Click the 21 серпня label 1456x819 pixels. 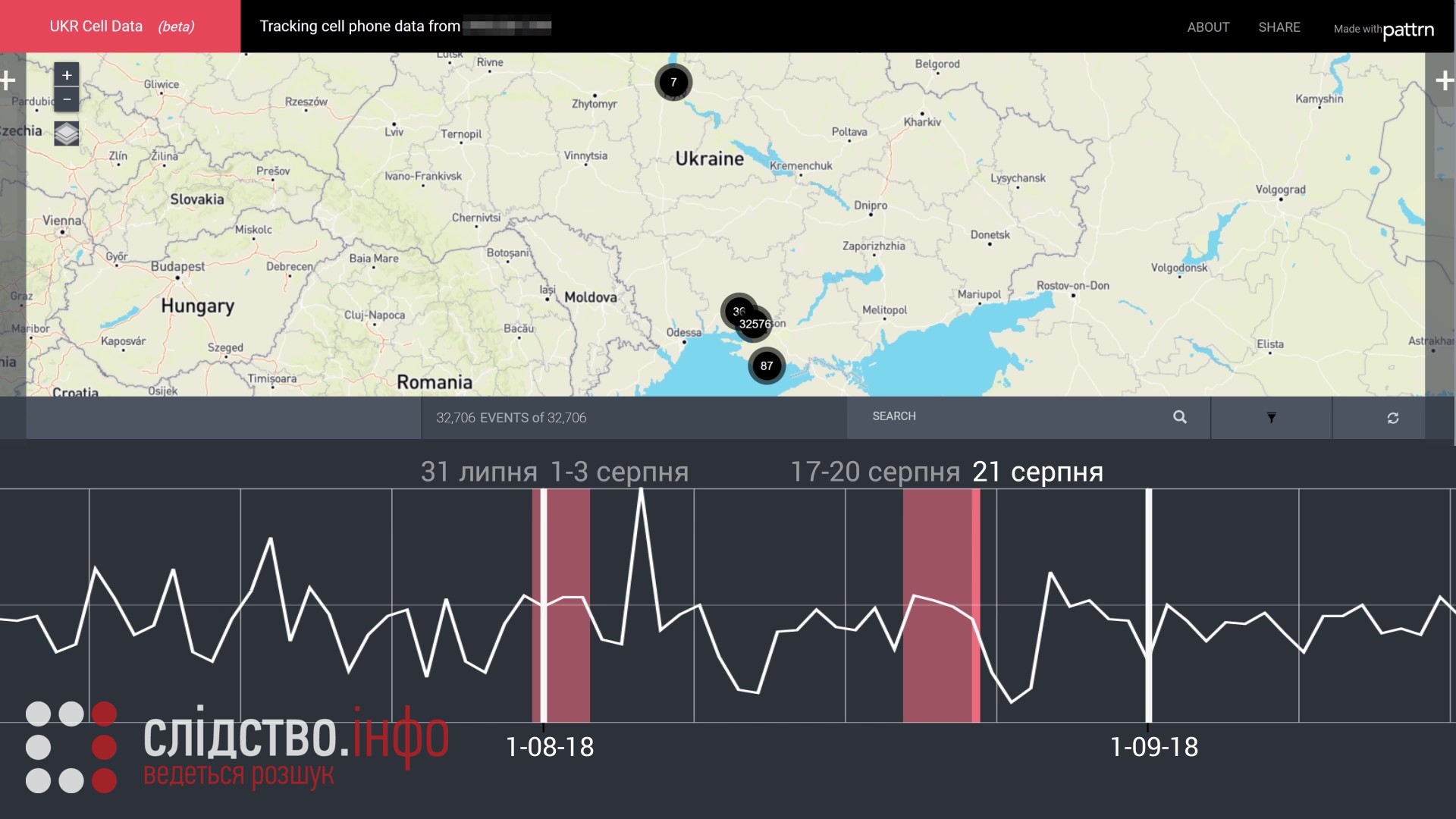pyautogui.click(x=1037, y=472)
